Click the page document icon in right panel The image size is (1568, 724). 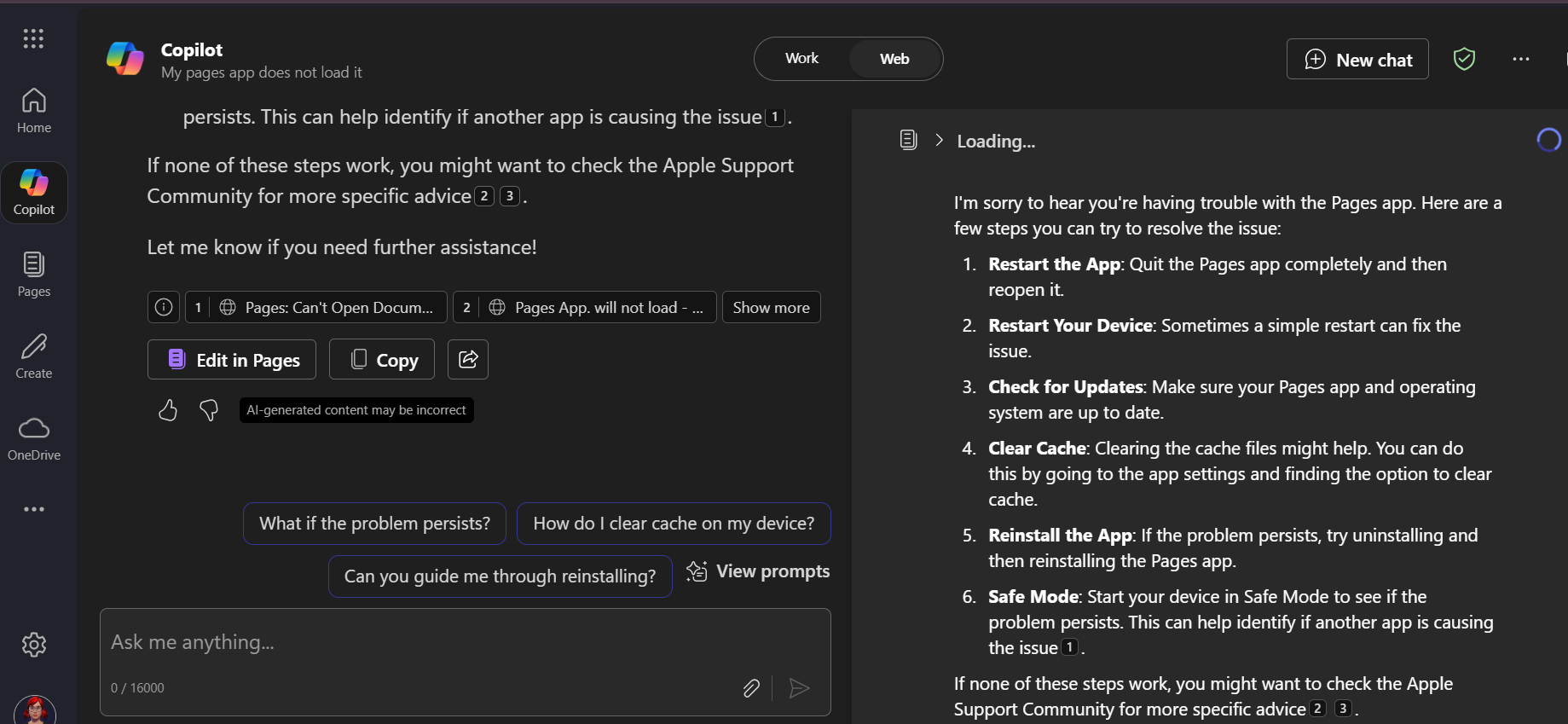tap(909, 140)
